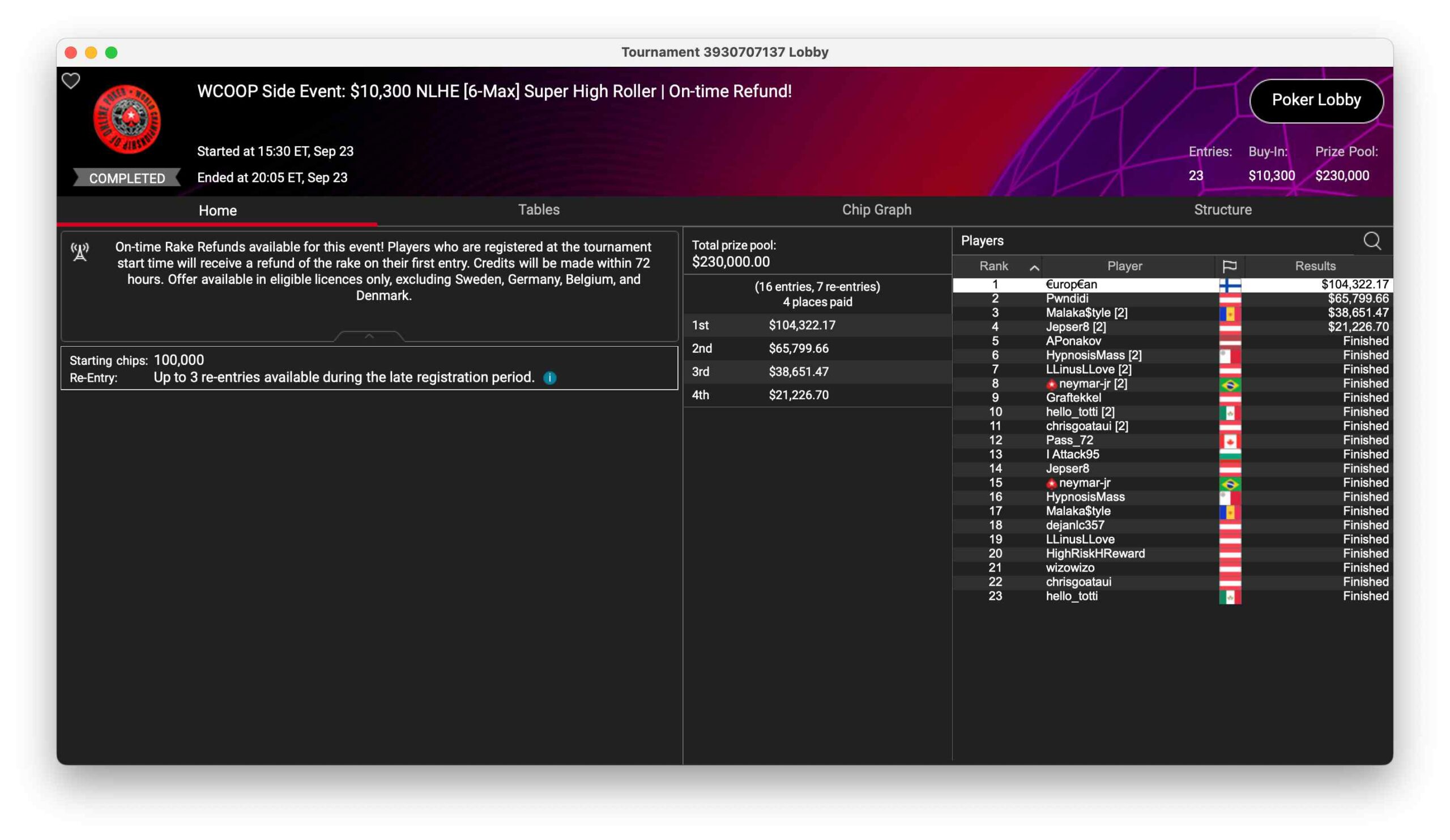Collapse the announcement panel chevron
This screenshot has width=1450, height=840.
pos(369,336)
